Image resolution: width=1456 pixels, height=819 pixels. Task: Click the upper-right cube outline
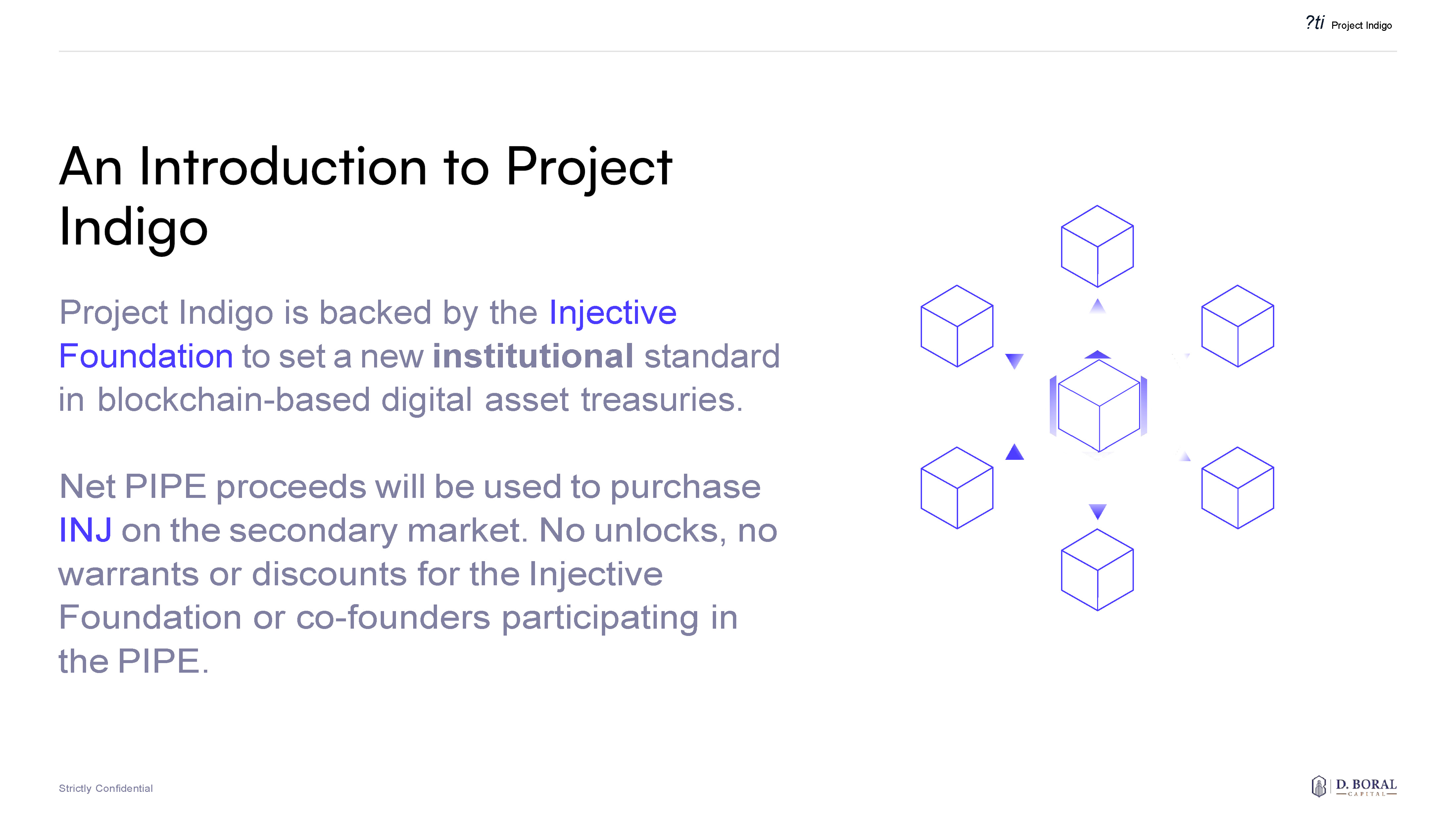(x=1237, y=326)
